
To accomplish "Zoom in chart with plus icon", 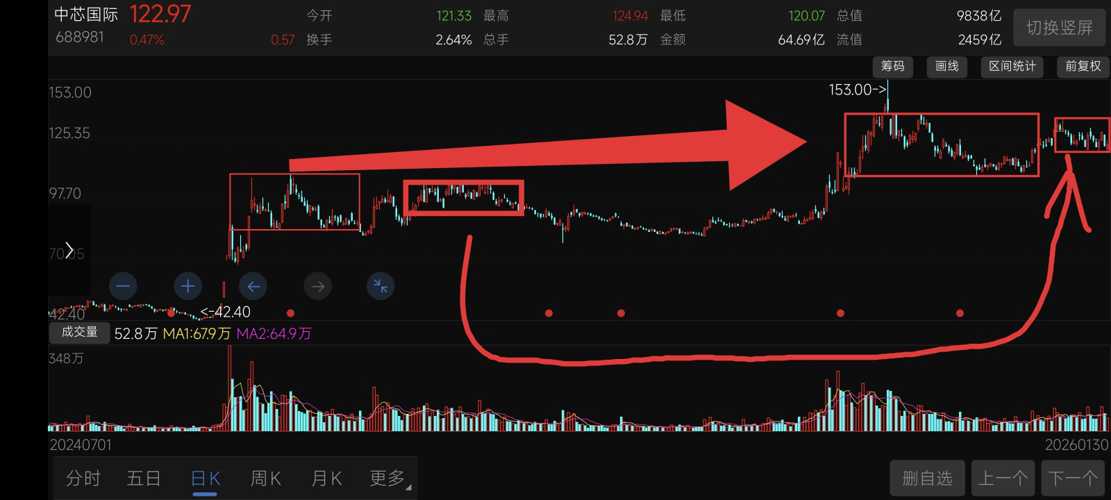I will (188, 286).
